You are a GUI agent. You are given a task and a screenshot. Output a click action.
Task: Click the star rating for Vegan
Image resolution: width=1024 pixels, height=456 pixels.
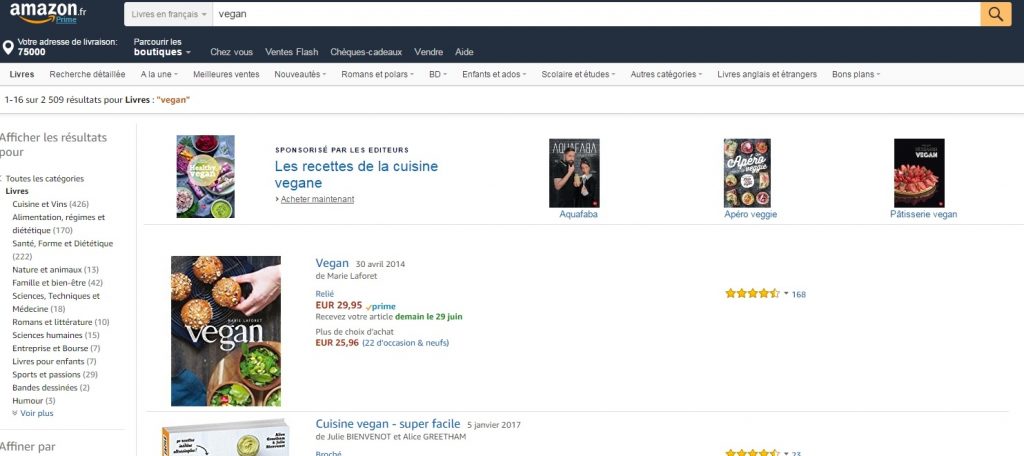click(752, 294)
